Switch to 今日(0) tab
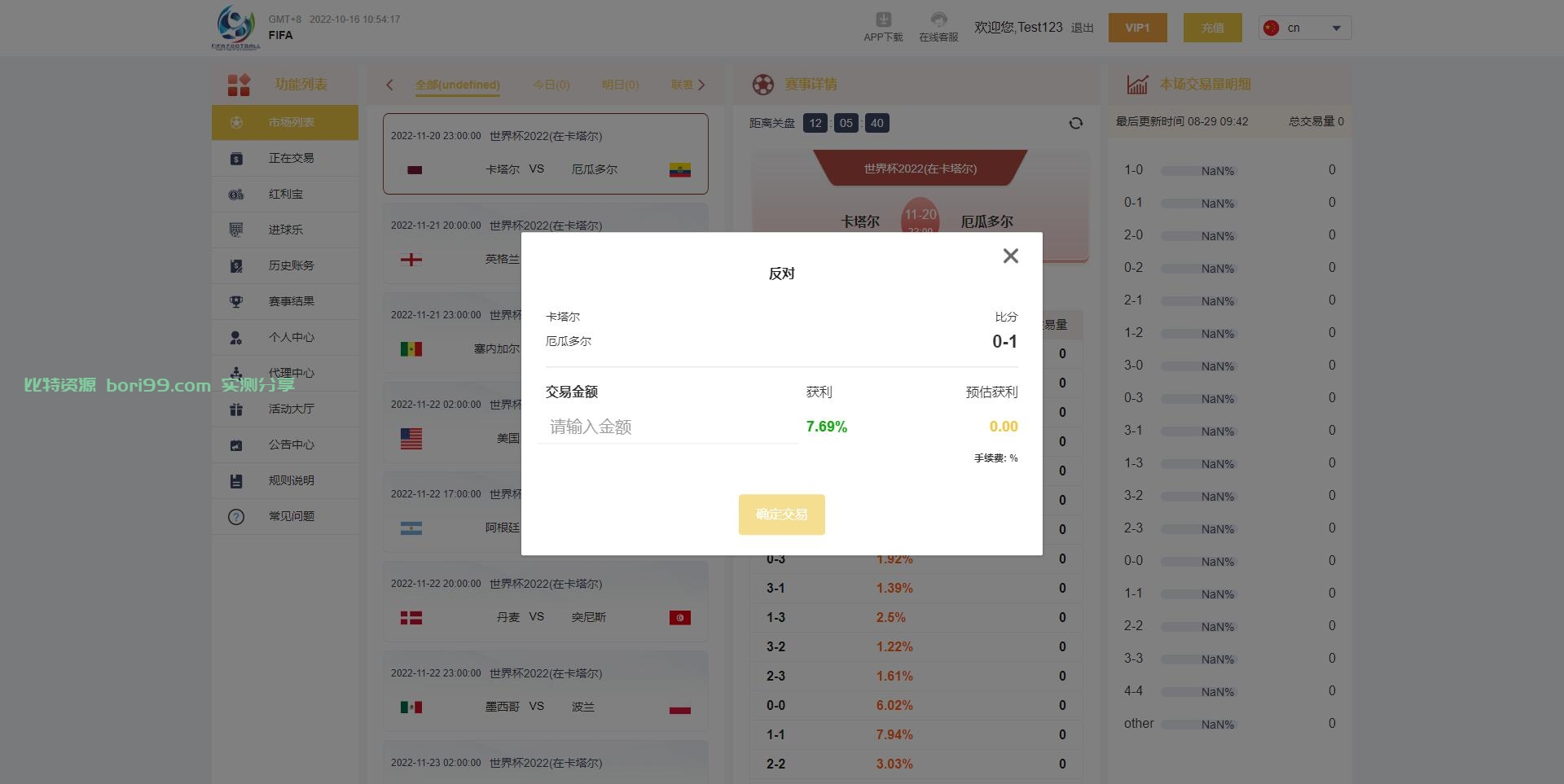The height and width of the screenshot is (784, 1564). tap(551, 85)
